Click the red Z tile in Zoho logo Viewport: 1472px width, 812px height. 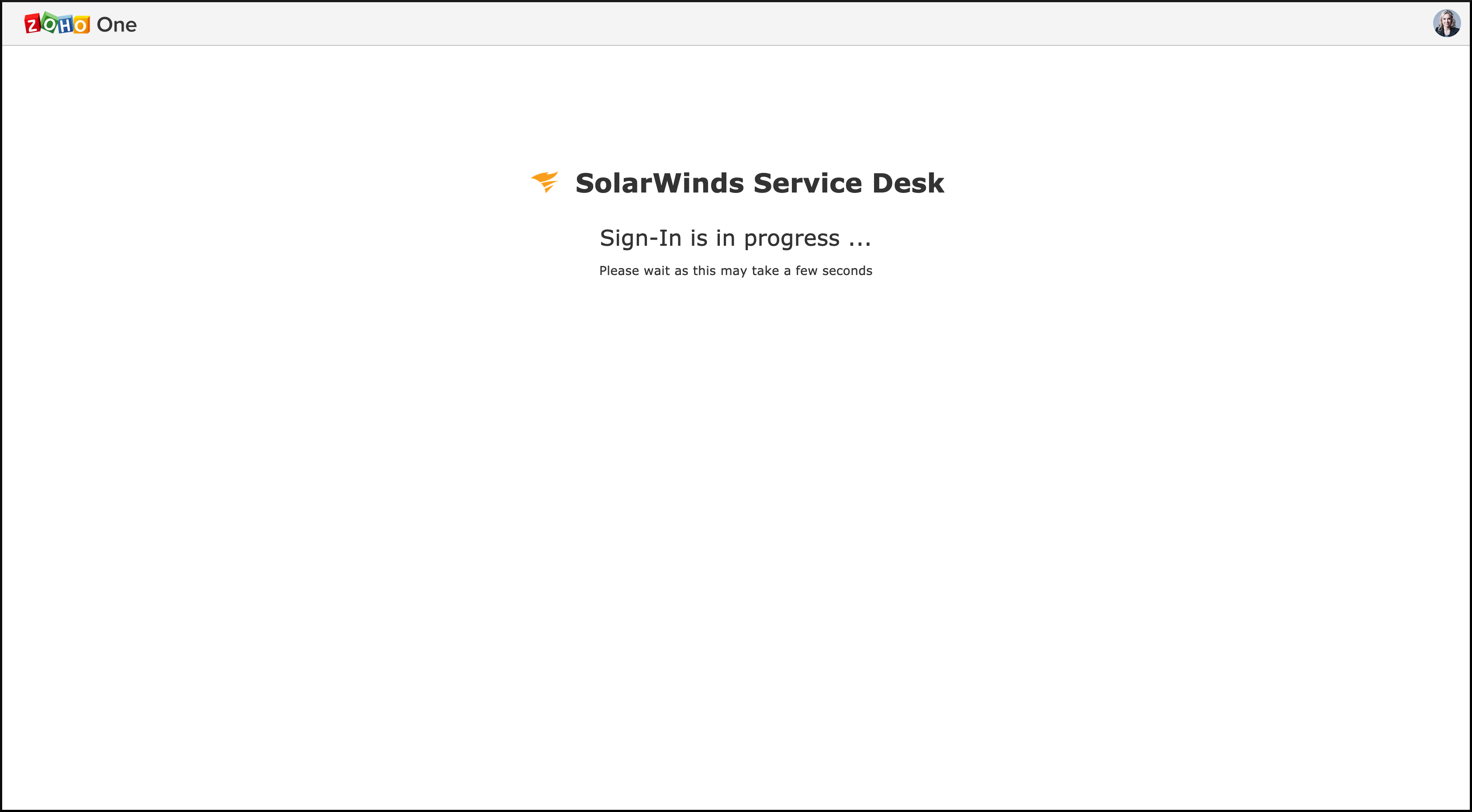pyautogui.click(x=33, y=24)
